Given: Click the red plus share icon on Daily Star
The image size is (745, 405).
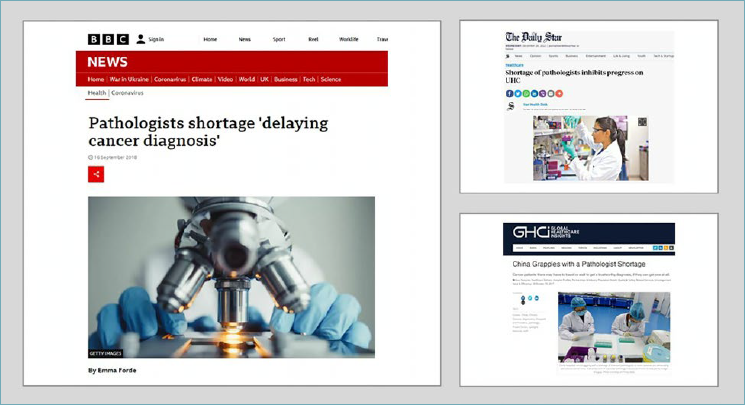Looking at the screenshot, I should (559, 94).
